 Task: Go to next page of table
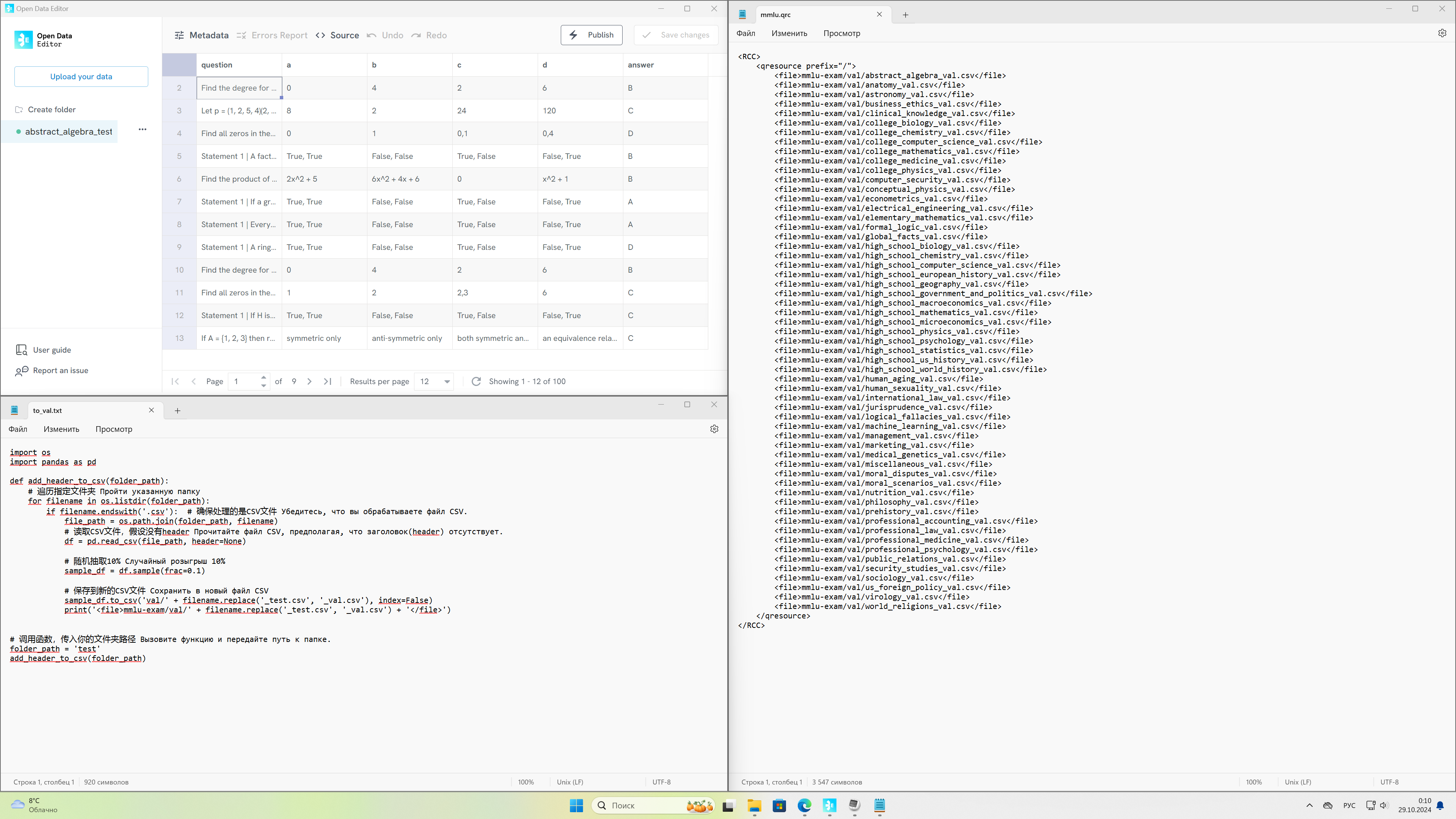309,381
